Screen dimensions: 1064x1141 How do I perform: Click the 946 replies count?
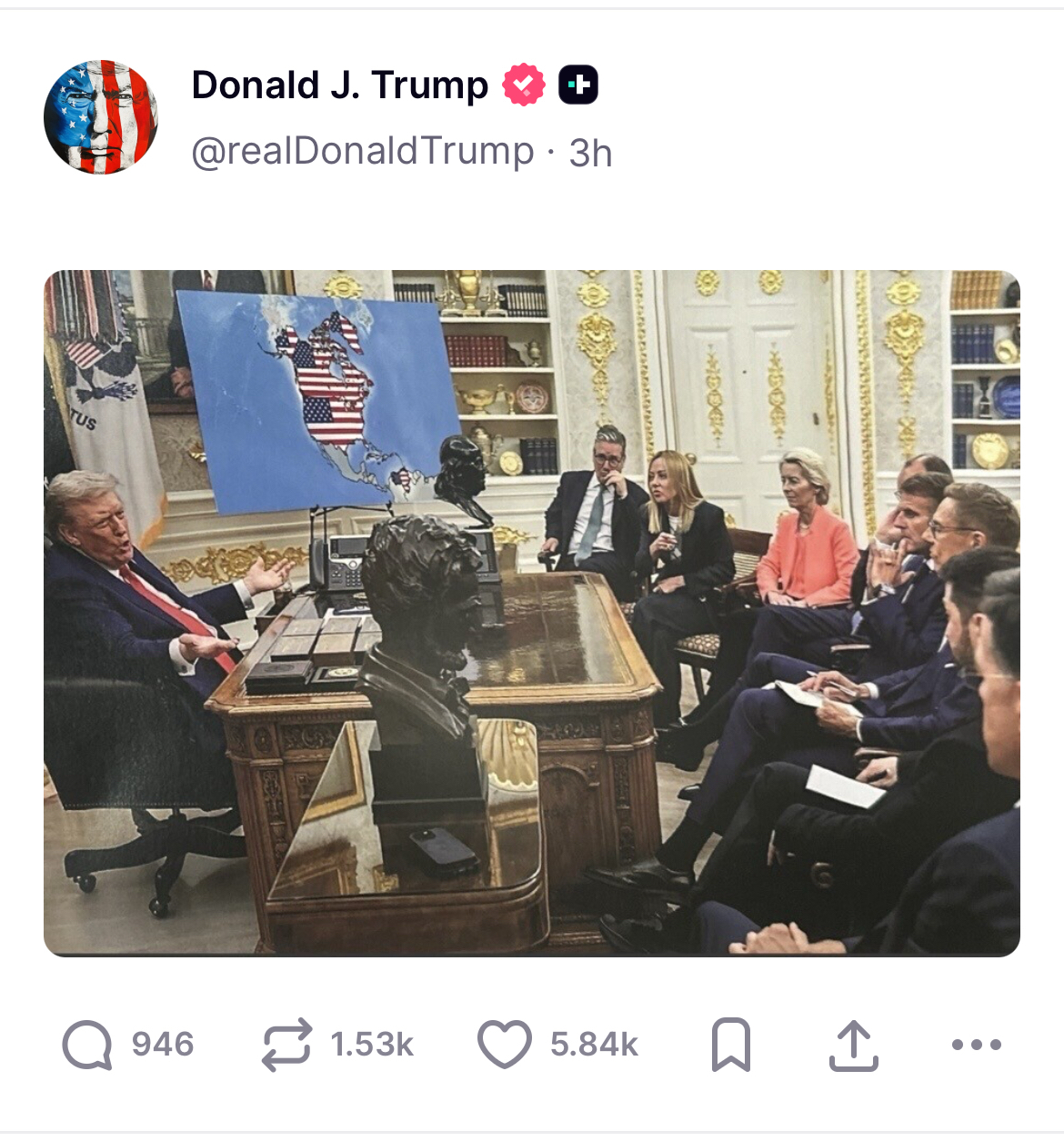pyautogui.click(x=163, y=1045)
